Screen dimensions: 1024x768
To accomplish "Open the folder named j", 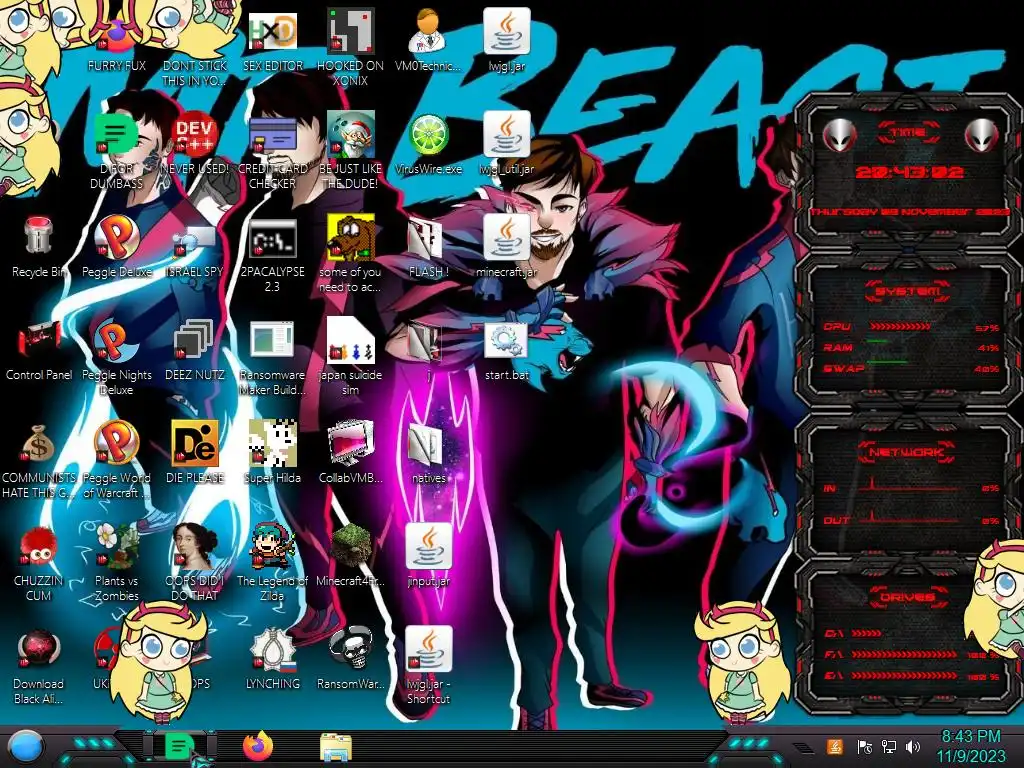I will click(x=426, y=340).
